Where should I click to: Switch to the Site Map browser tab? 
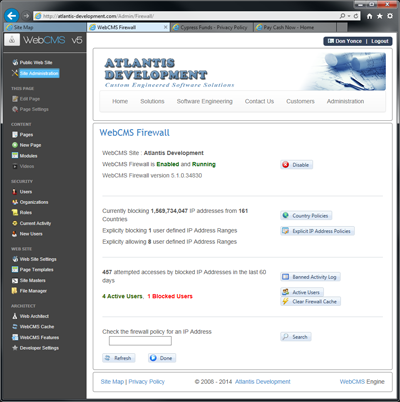[45, 27]
